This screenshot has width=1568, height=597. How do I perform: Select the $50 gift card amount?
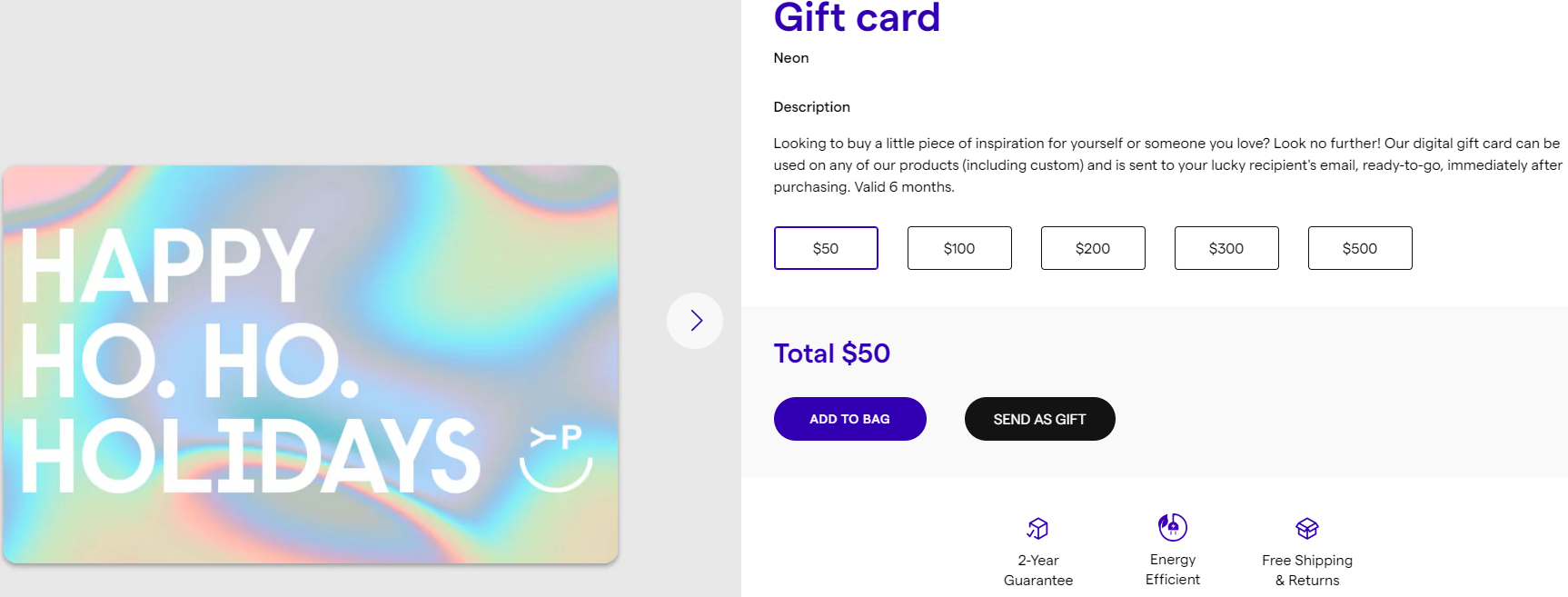click(825, 248)
